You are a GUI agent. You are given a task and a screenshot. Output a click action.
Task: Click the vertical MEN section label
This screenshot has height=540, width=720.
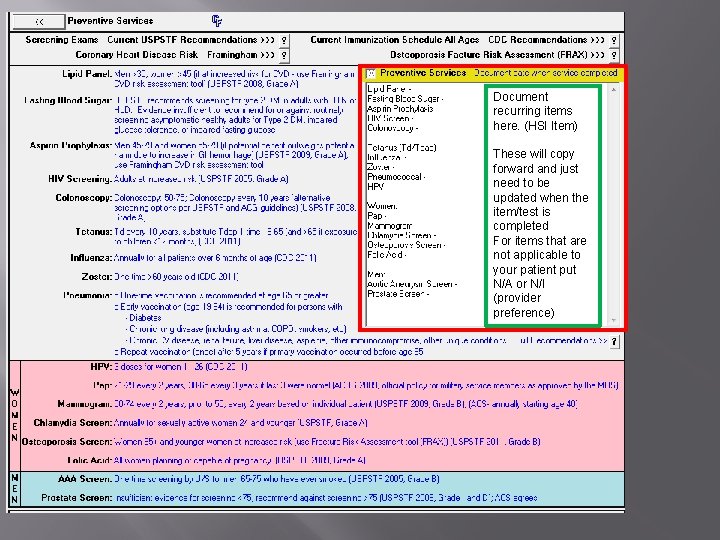(15, 489)
